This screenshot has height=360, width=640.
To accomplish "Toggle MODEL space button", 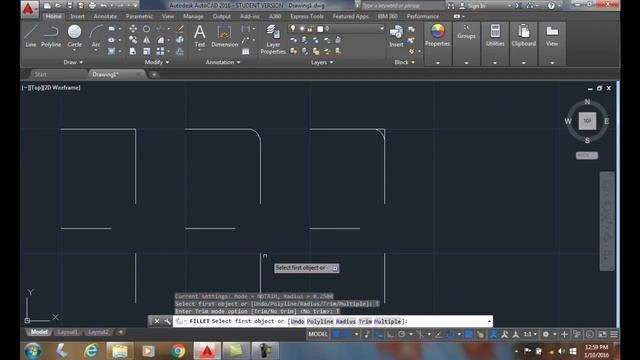I will (x=318, y=334).
